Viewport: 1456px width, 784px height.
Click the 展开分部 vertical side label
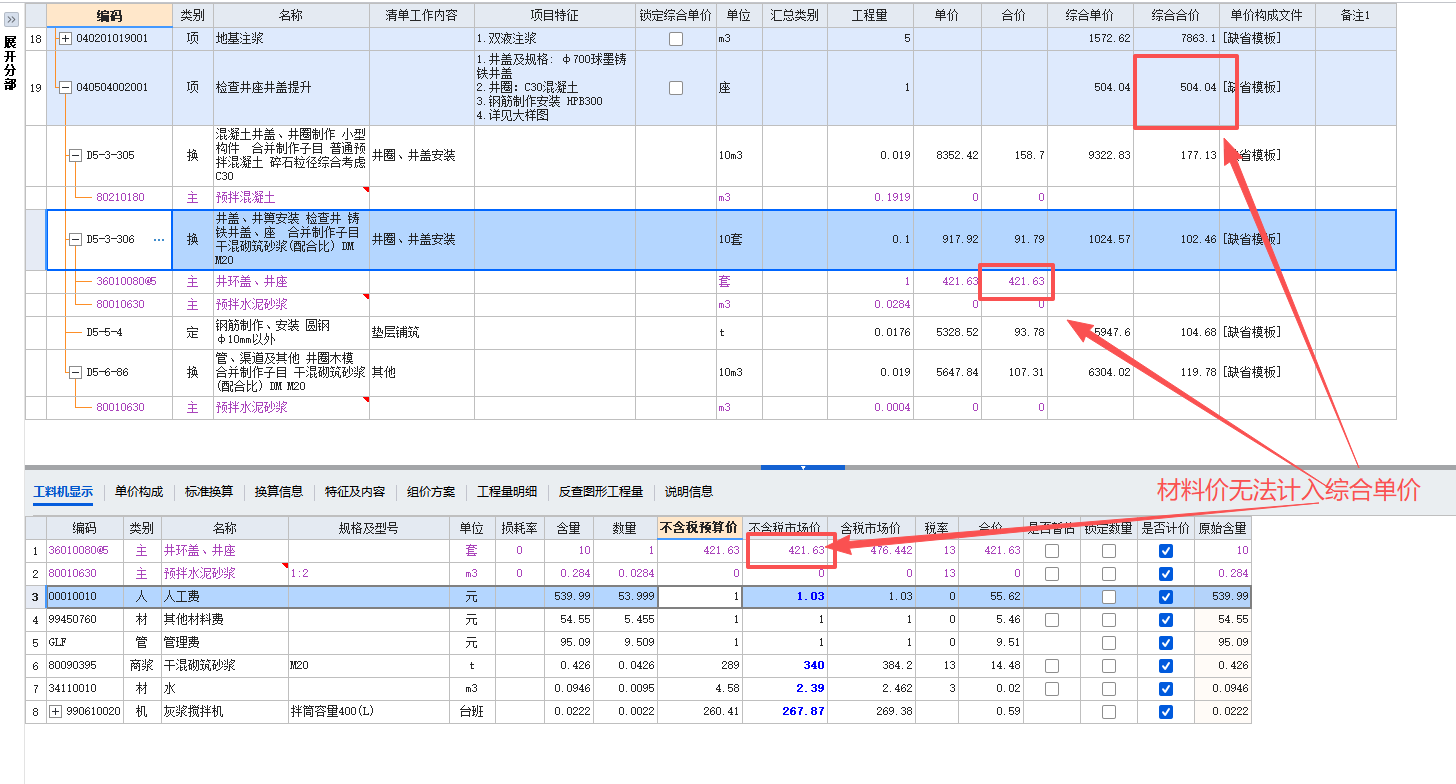point(10,63)
